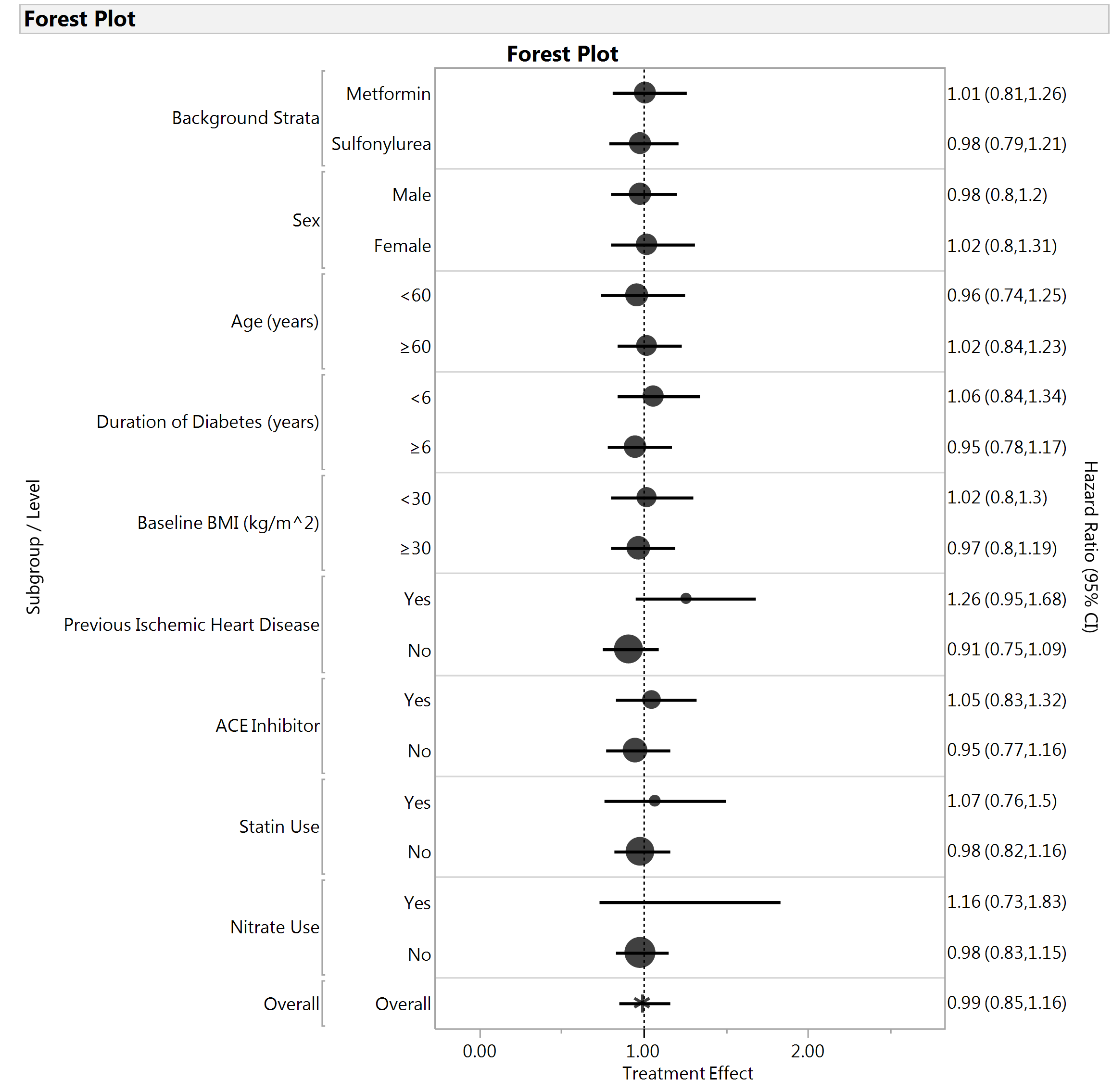Click the Statin Use Yes small marker
Image resolution: width=1112 pixels, height=1092 pixels.
click(x=655, y=801)
